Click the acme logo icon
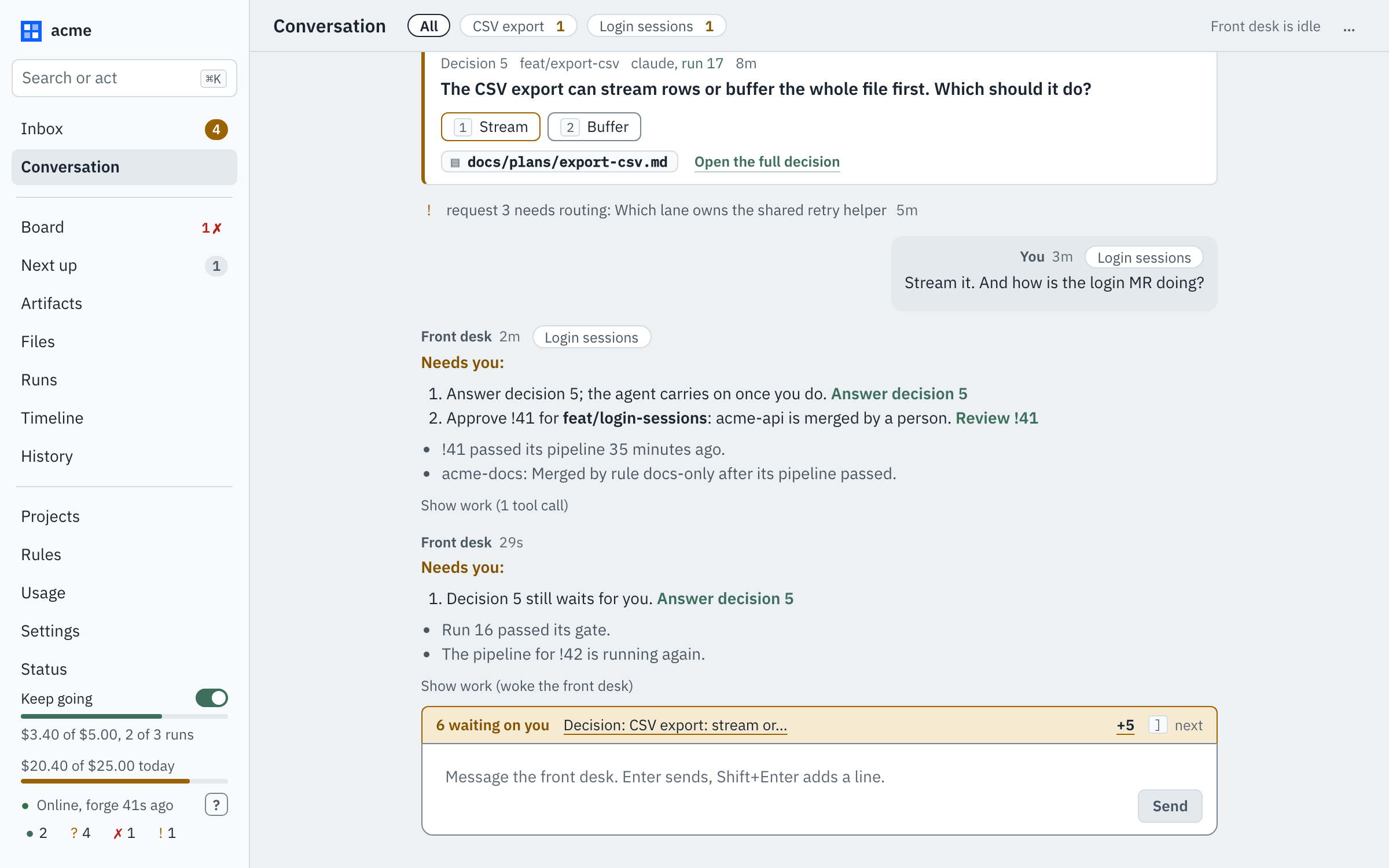This screenshot has width=1389, height=868. [x=31, y=31]
